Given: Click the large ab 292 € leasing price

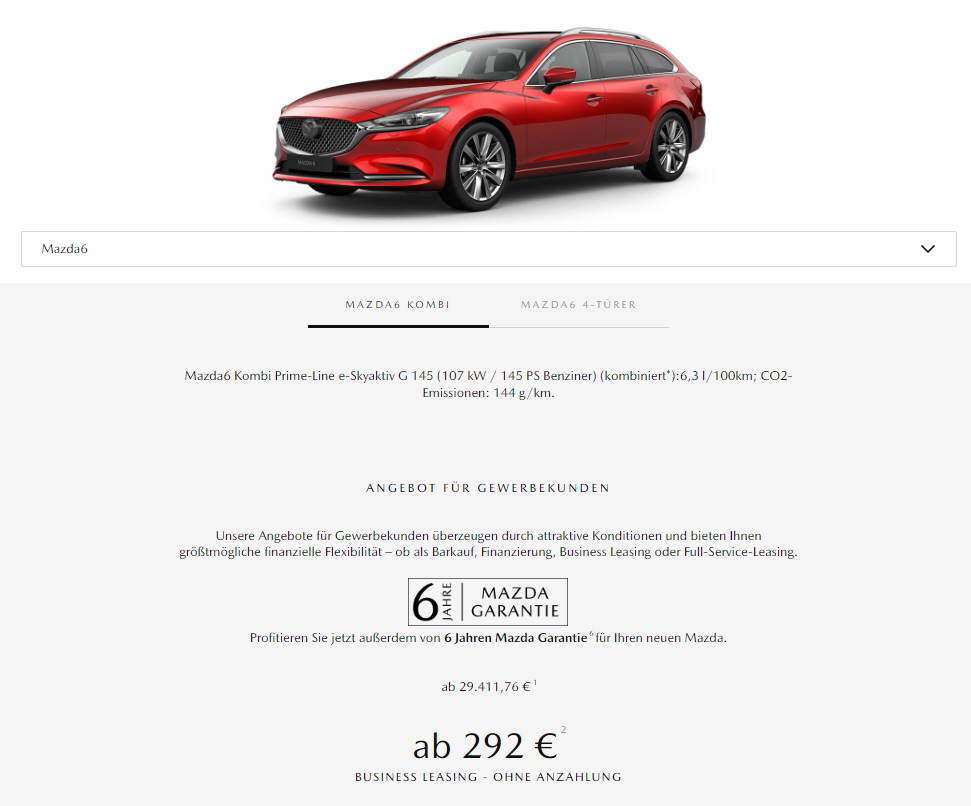Looking at the screenshot, I should coord(486,745).
